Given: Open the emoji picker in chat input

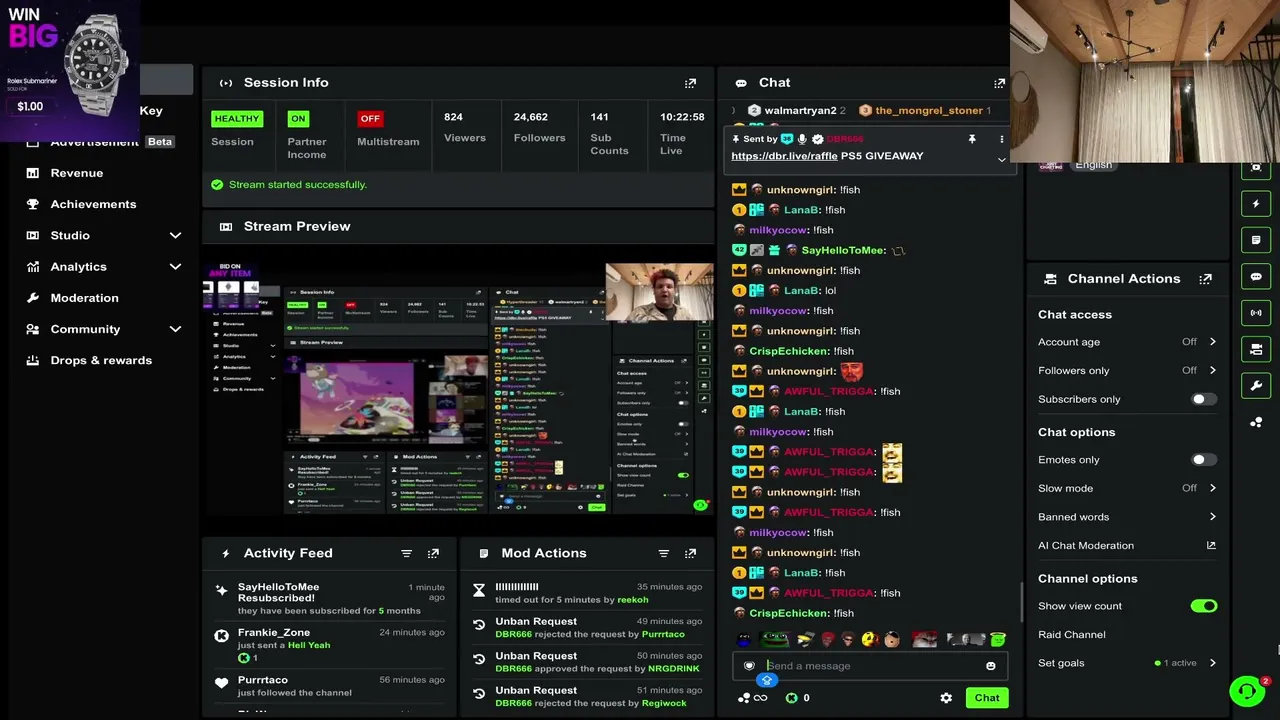Looking at the screenshot, I should click(990, 666).
